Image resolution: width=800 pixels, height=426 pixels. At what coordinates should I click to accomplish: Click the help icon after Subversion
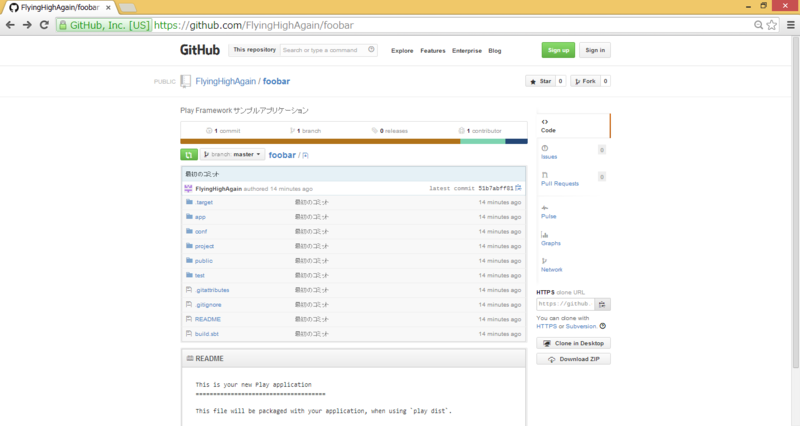coord(603,326)
